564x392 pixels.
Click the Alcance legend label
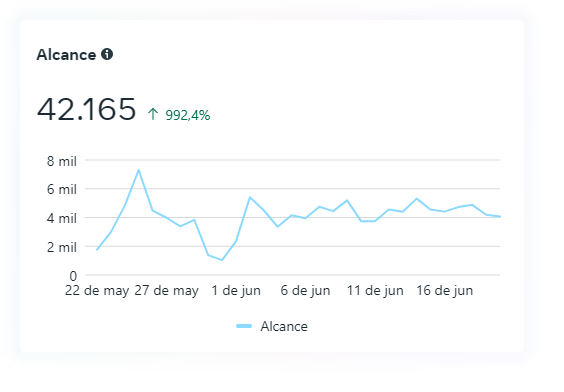coord(284,327)
